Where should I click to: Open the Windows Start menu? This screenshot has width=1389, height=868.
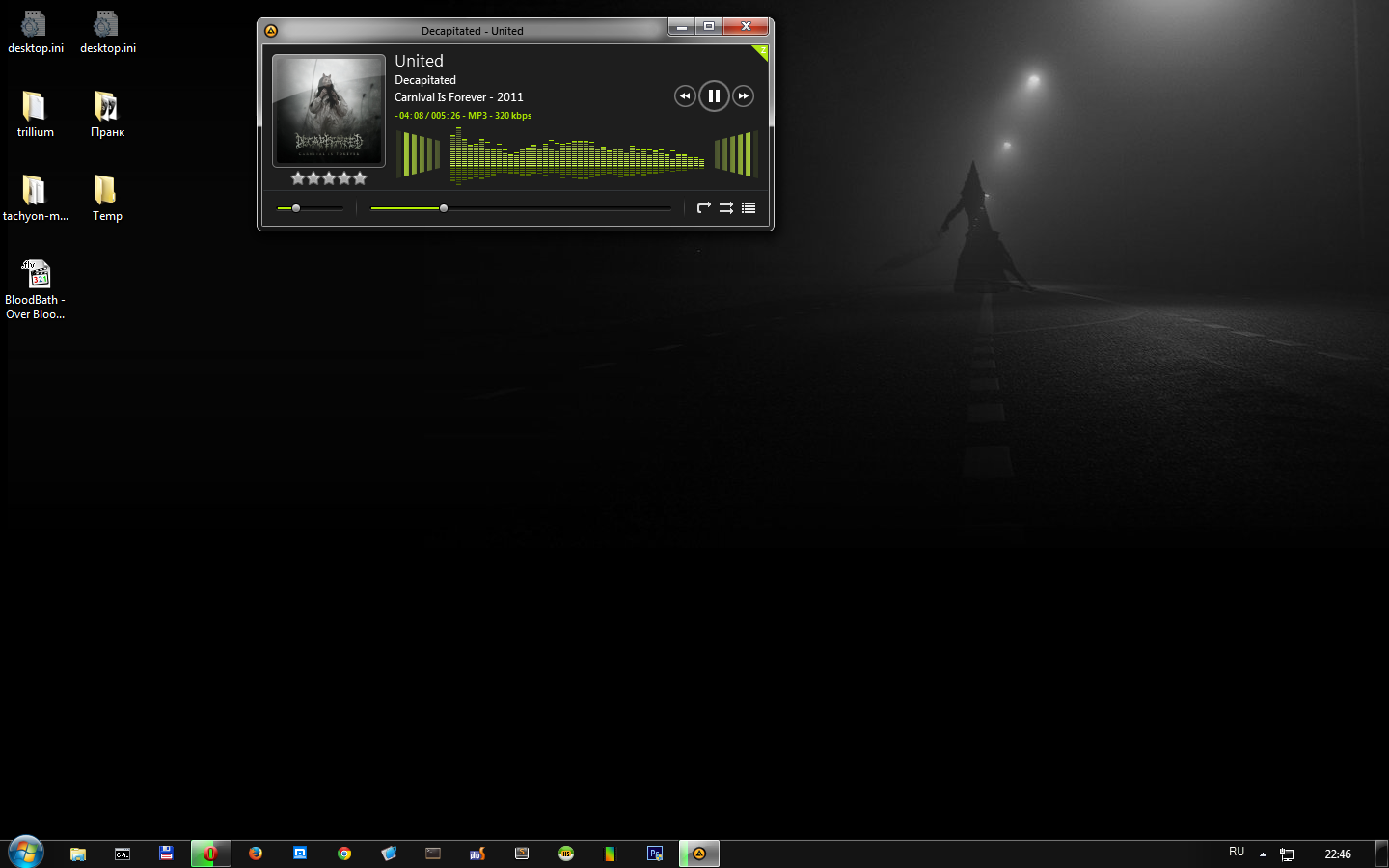[26, 853]
